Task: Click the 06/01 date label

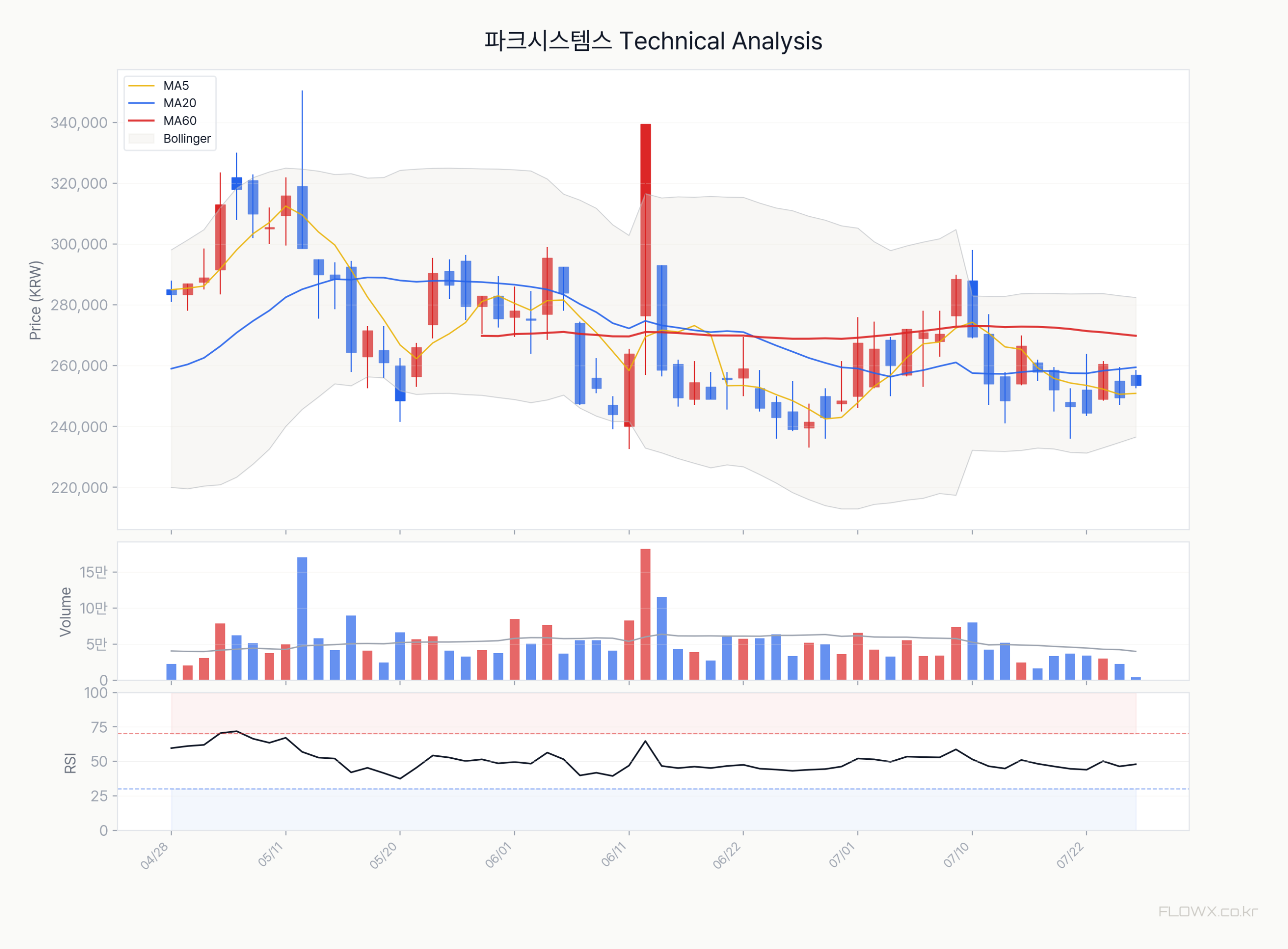Action: tap(499, 855)
